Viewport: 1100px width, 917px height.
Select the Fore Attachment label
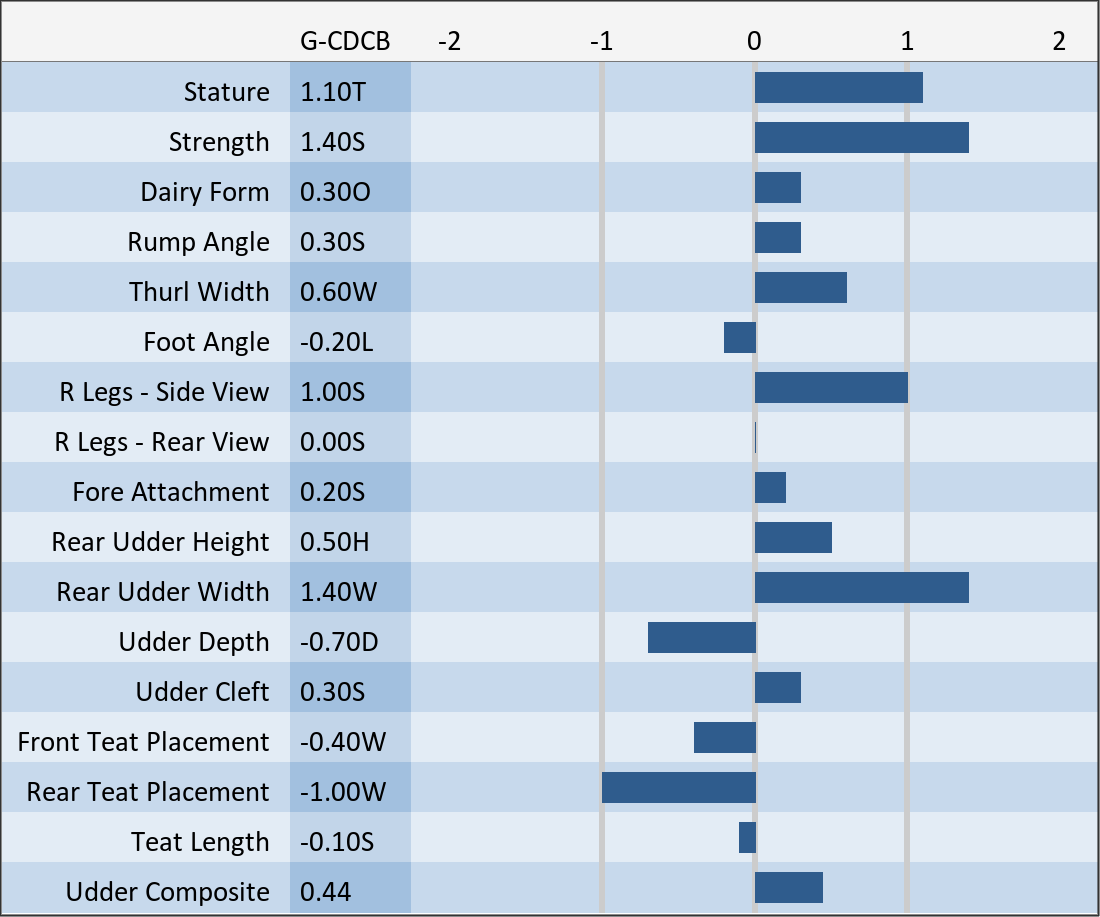(170, 492)
